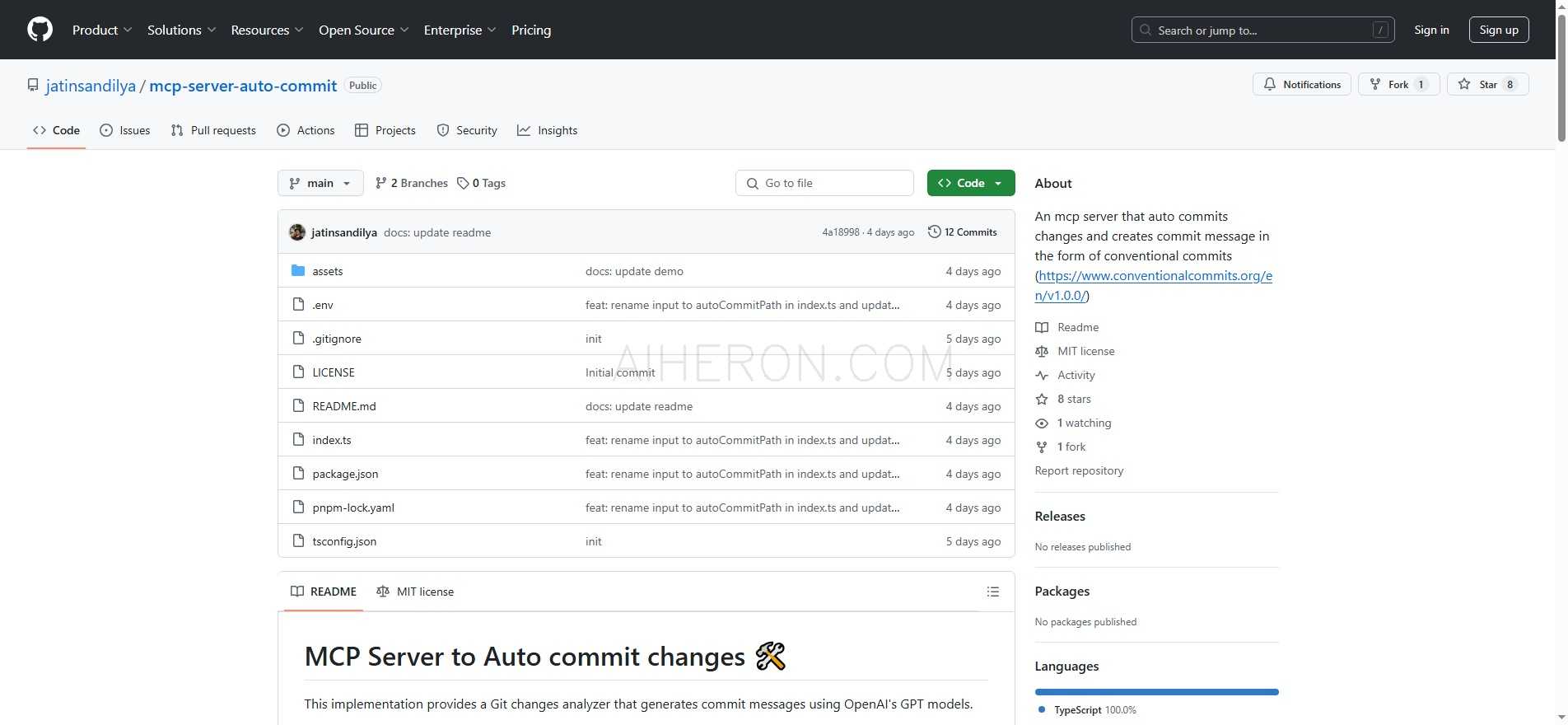Open the Resources dropdown
Image resolution: width=1568 pixels, height=725 pixels.
click(267, 30)
